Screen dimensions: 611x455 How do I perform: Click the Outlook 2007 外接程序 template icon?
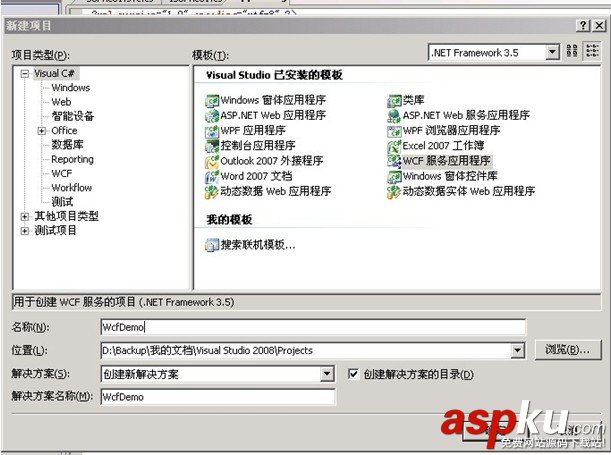(212, 161)
